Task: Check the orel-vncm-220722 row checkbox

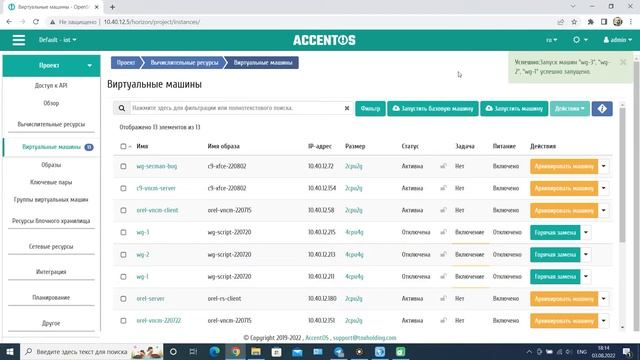Action: [123, 321]
